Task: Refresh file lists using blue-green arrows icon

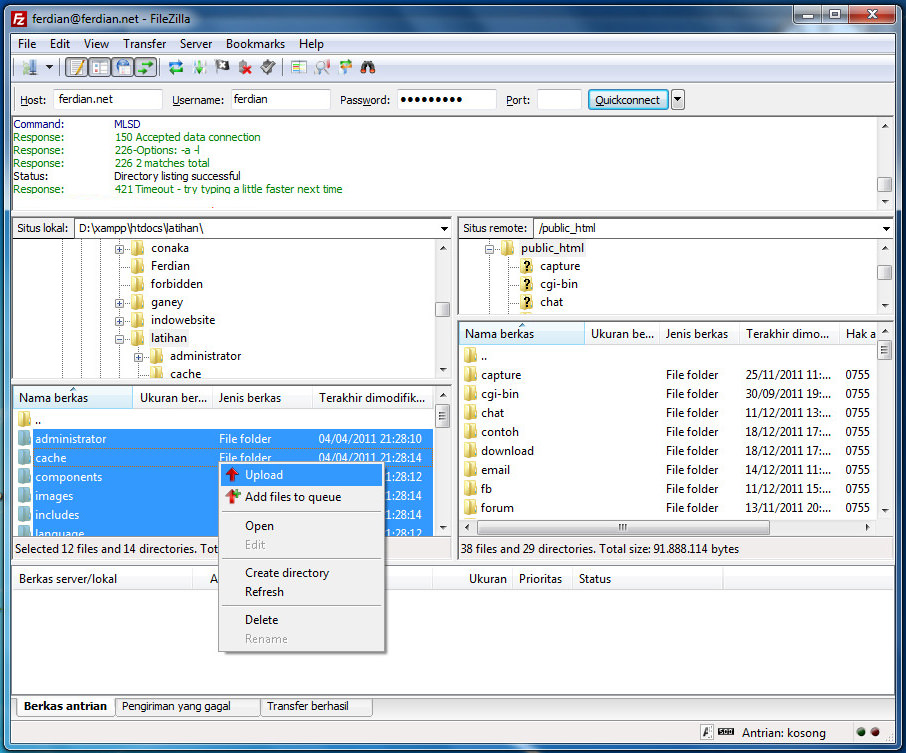Action: [176, 68]
